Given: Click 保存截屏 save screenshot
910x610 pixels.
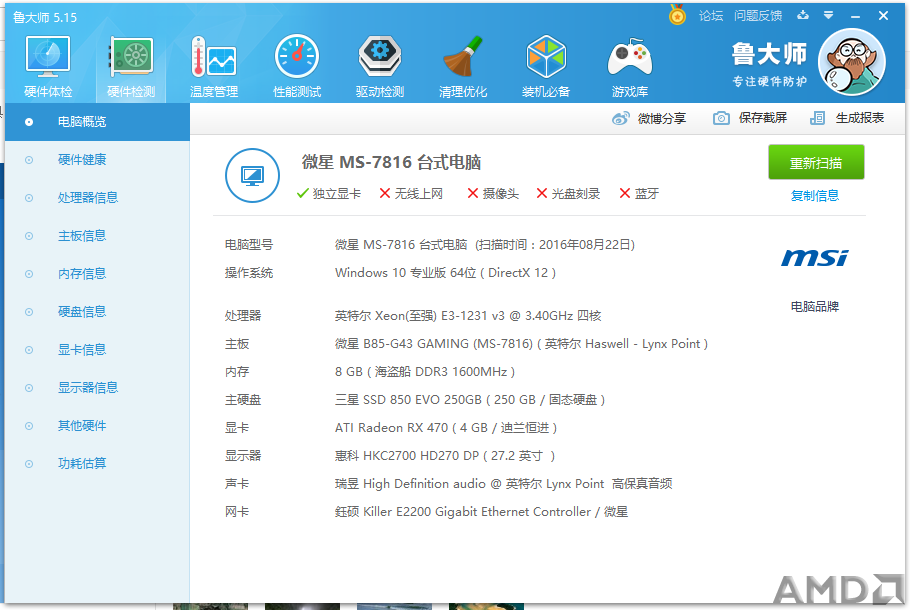Looking at the screenshot, I should pos(763,118).
